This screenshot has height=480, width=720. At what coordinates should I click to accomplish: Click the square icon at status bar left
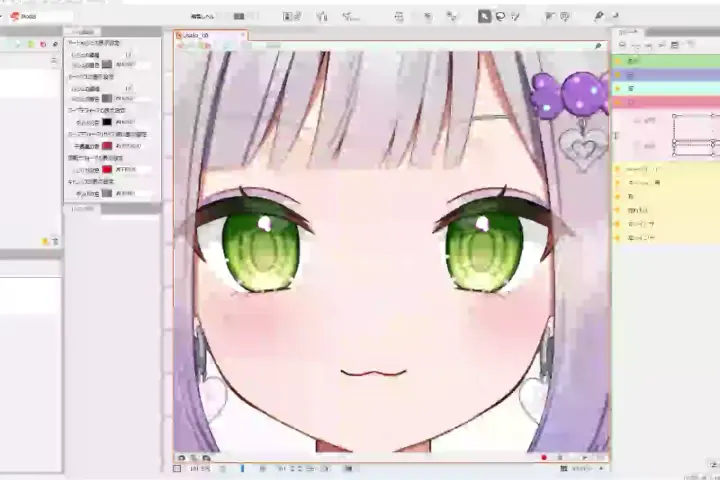177,469
